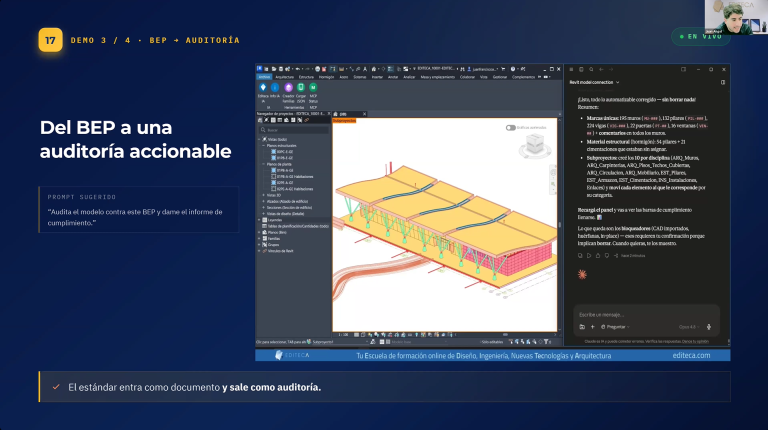Image resolution: width=768 pixels, height=430 pixels.
Task: Open the Insertar ribbon tab
Action: pos(377,77)
